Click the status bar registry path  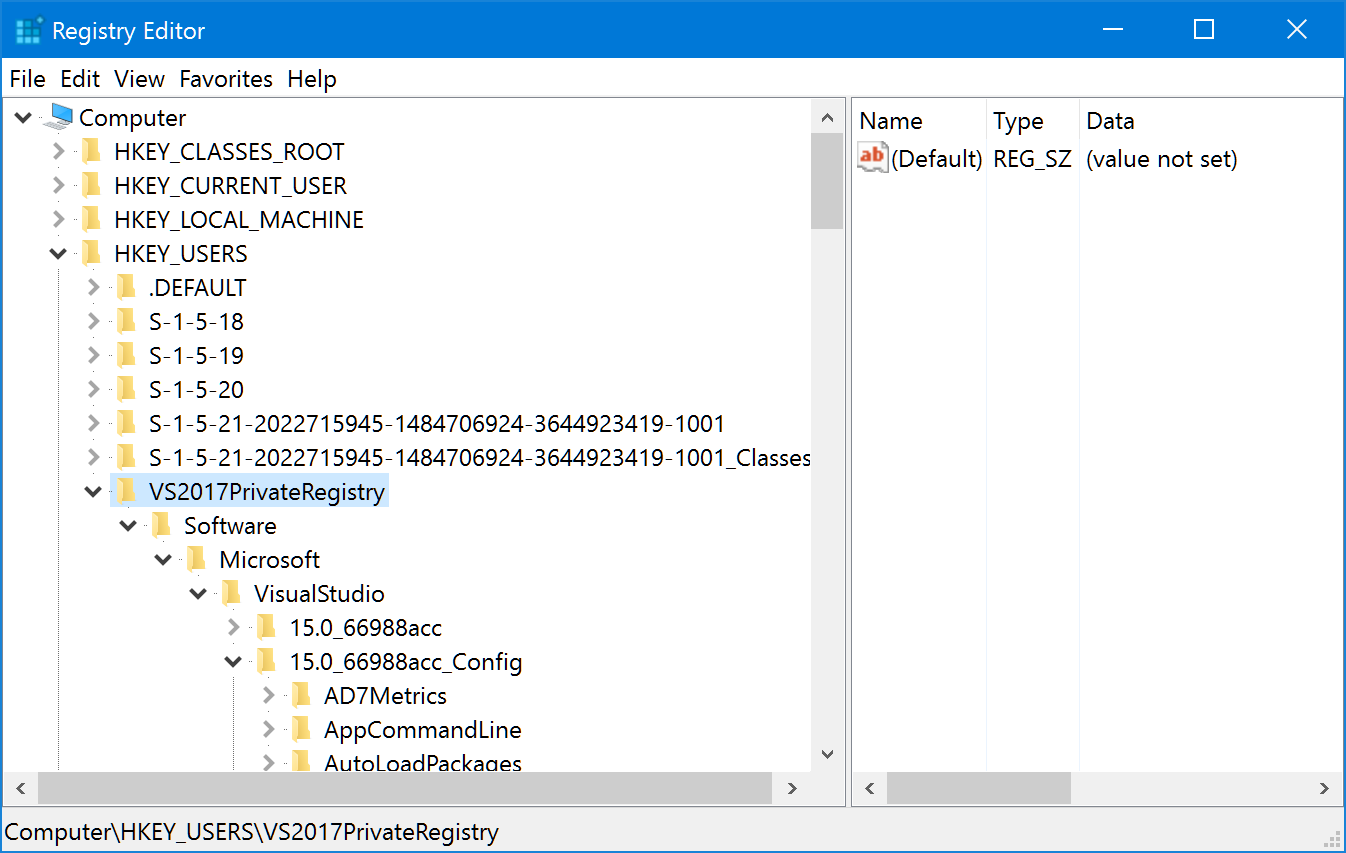[252, 832]
